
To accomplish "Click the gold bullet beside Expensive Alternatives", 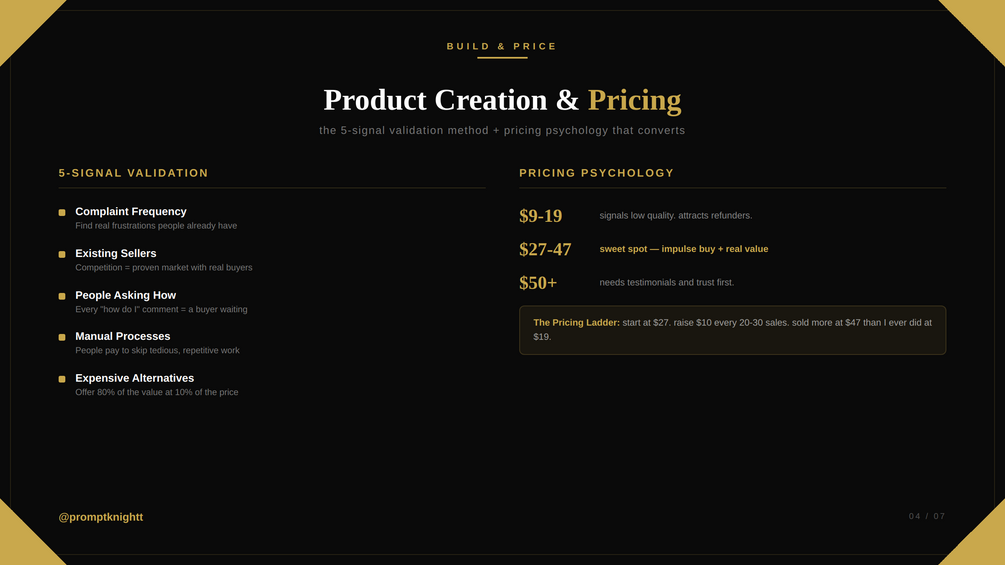I will [62, 379].
